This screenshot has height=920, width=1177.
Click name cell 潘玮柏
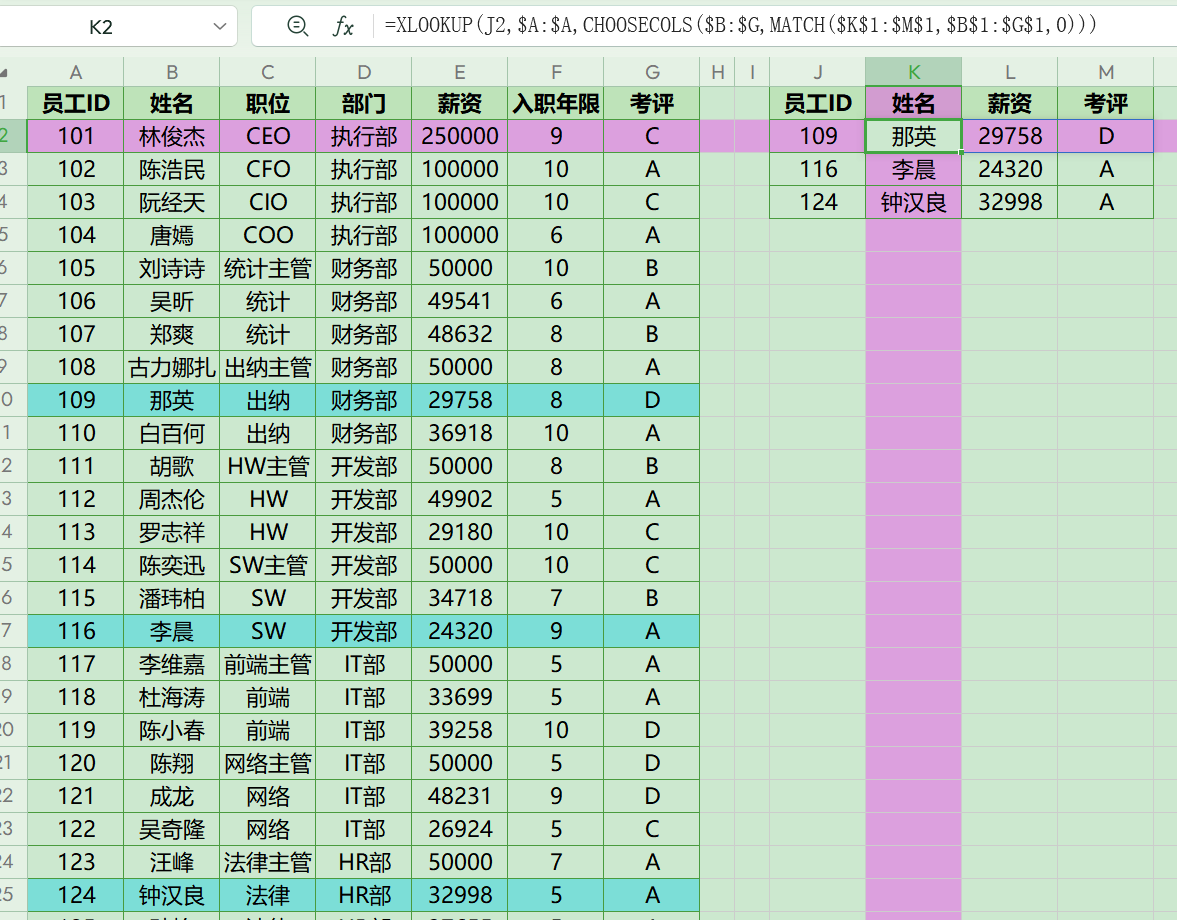coord(172,598)
